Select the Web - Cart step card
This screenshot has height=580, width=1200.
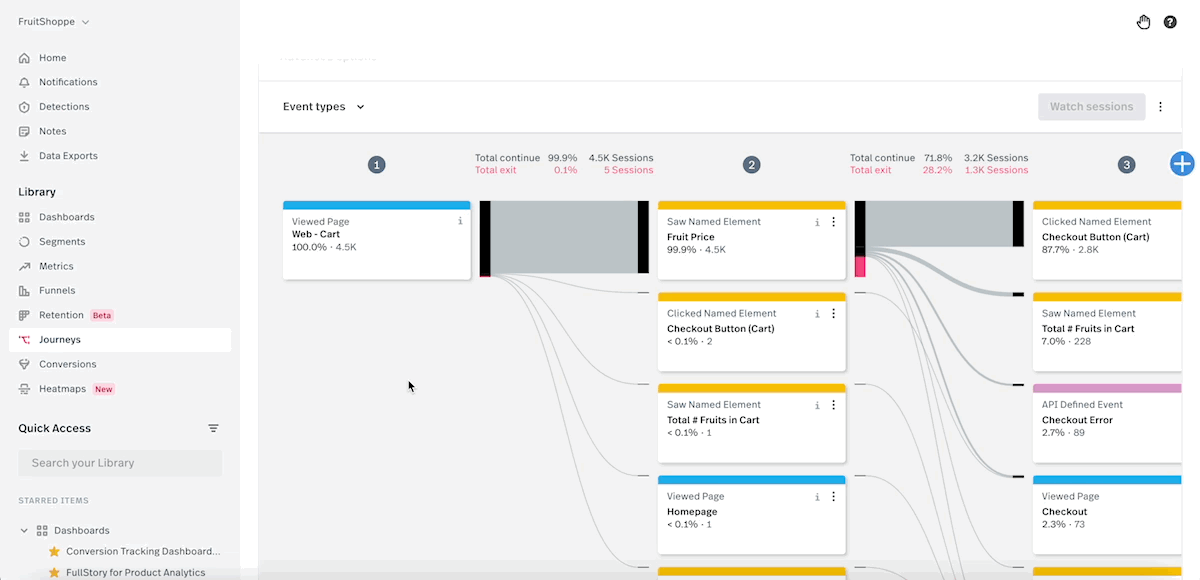(x=377, y=240)
